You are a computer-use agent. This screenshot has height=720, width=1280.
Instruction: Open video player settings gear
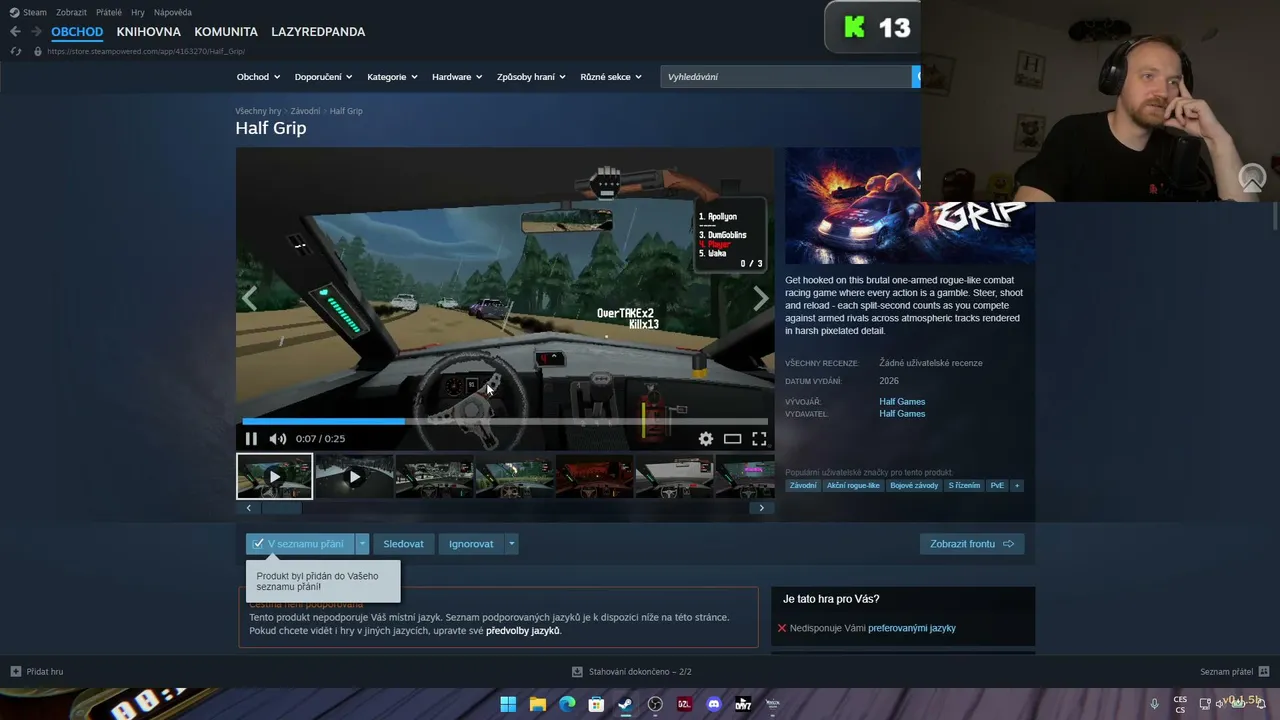click(706, 439)
